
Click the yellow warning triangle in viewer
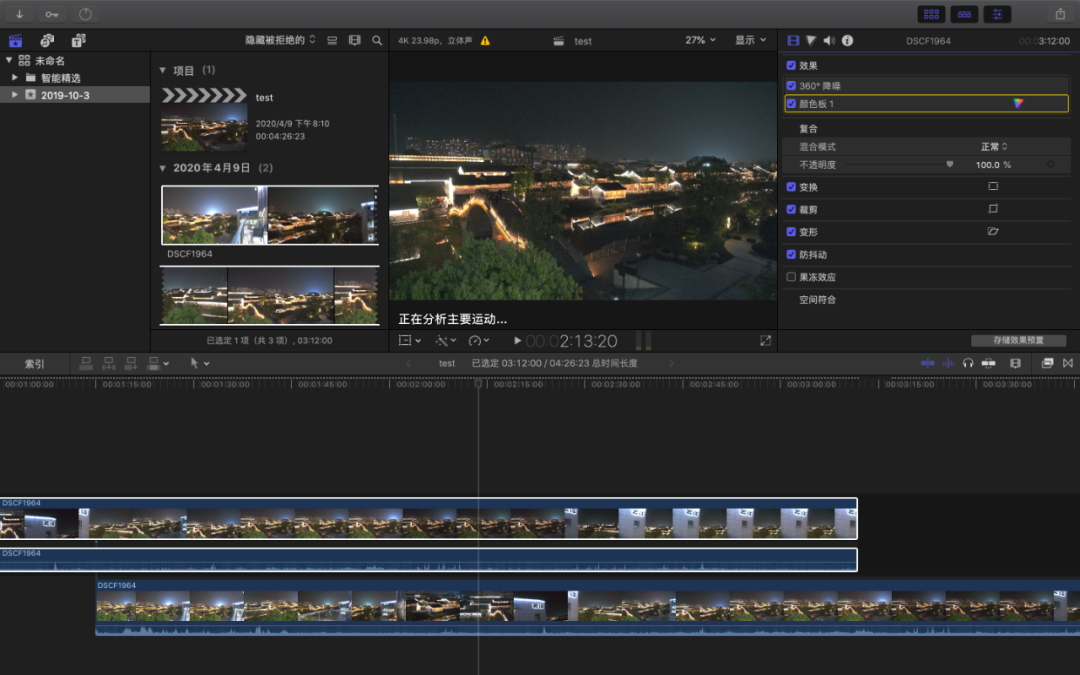click(486, 41)
